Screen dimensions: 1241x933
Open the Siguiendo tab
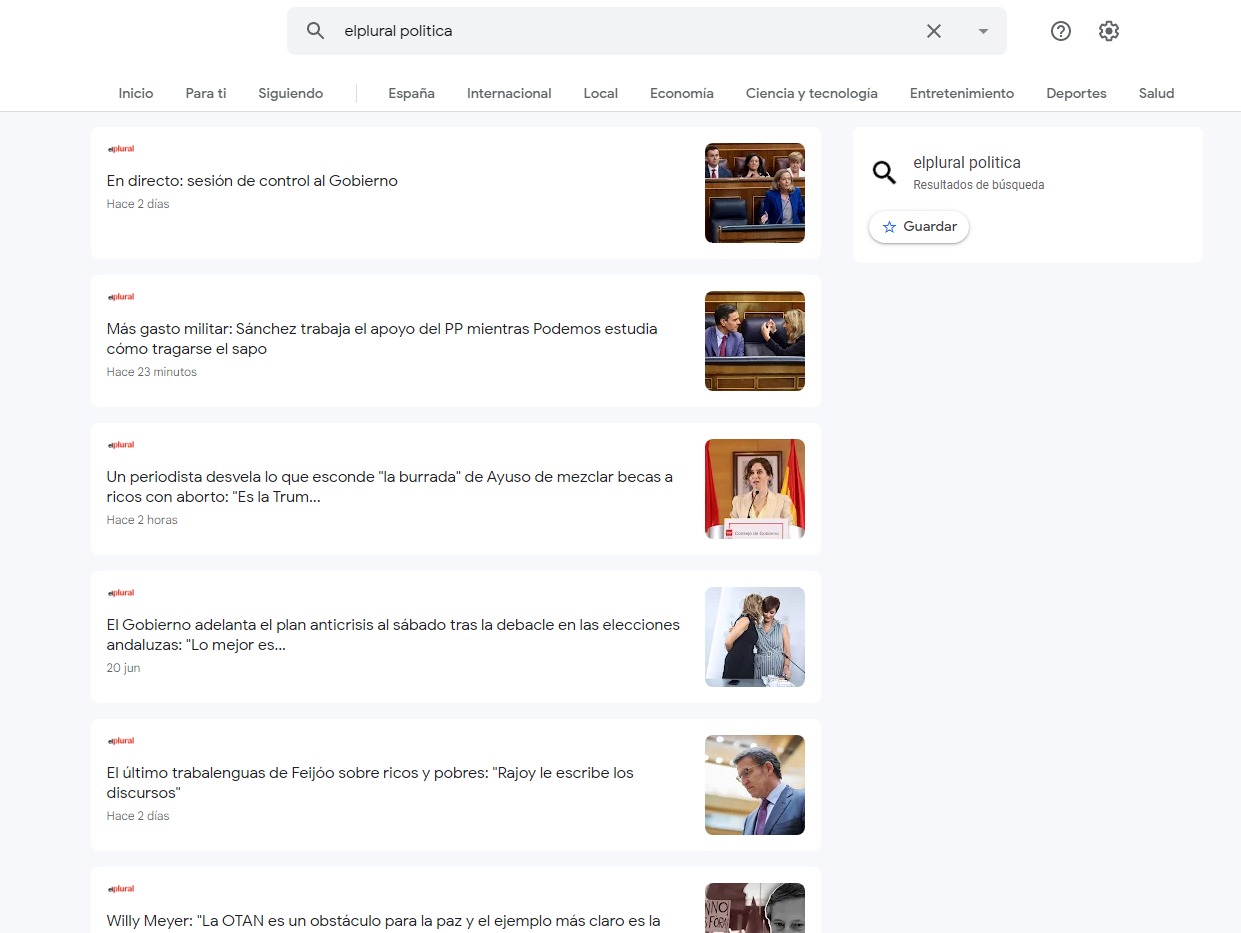coord(291,93)
